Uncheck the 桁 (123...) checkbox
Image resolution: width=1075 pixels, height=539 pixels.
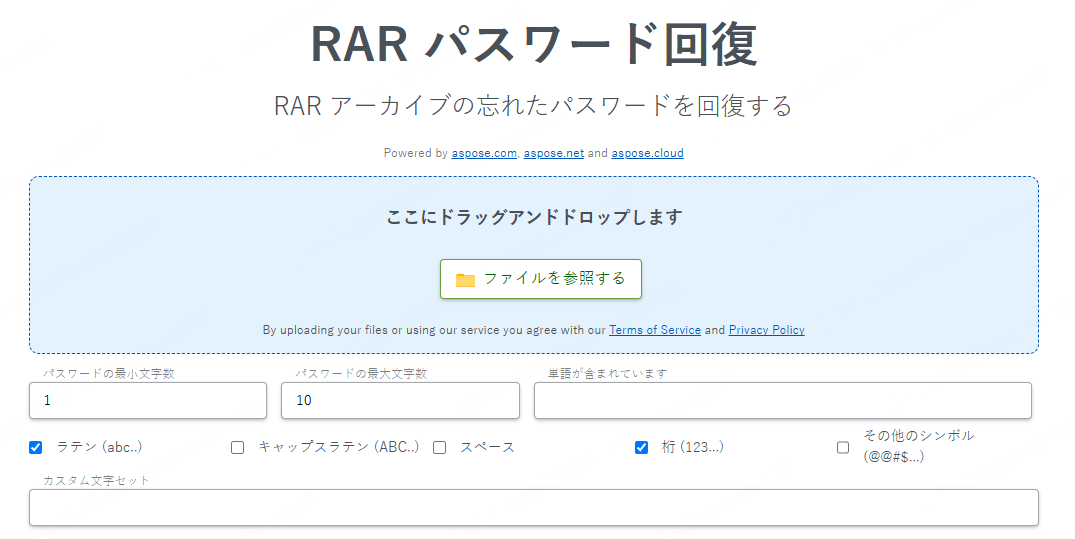[x=641, y=448]
